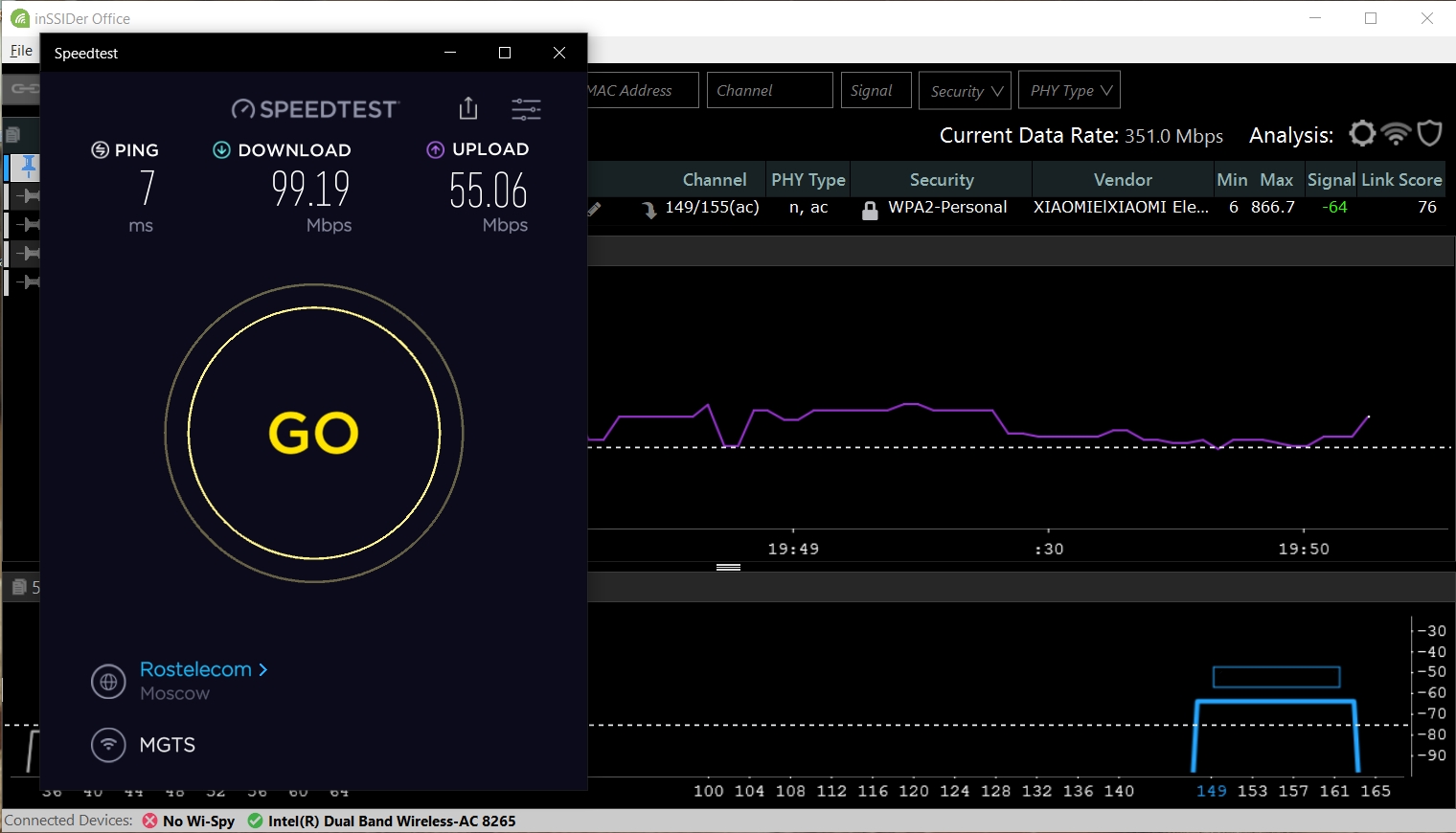This screenshot has width=1456, height=833.
Task: Click the 55.06 upload speed result
Action: click(x=489, y=190)
